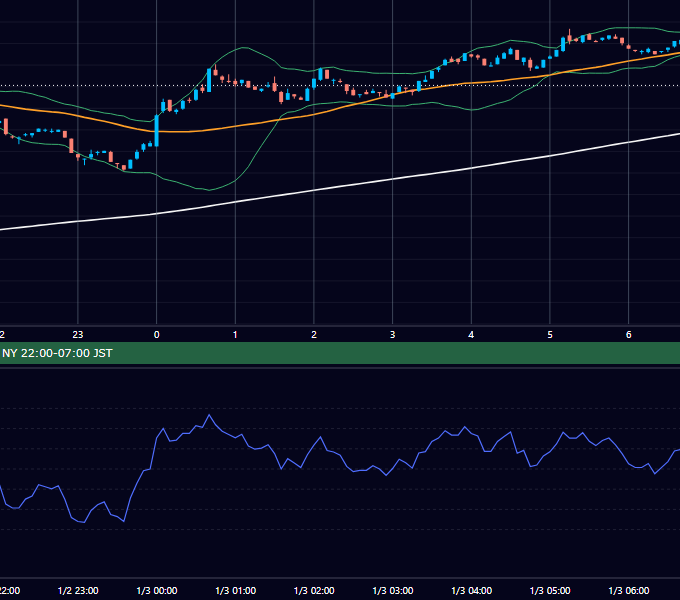This screenshot has width=680, height=600.
Task: Click the "1/3 02:00" time label
Action: [314, 590]
